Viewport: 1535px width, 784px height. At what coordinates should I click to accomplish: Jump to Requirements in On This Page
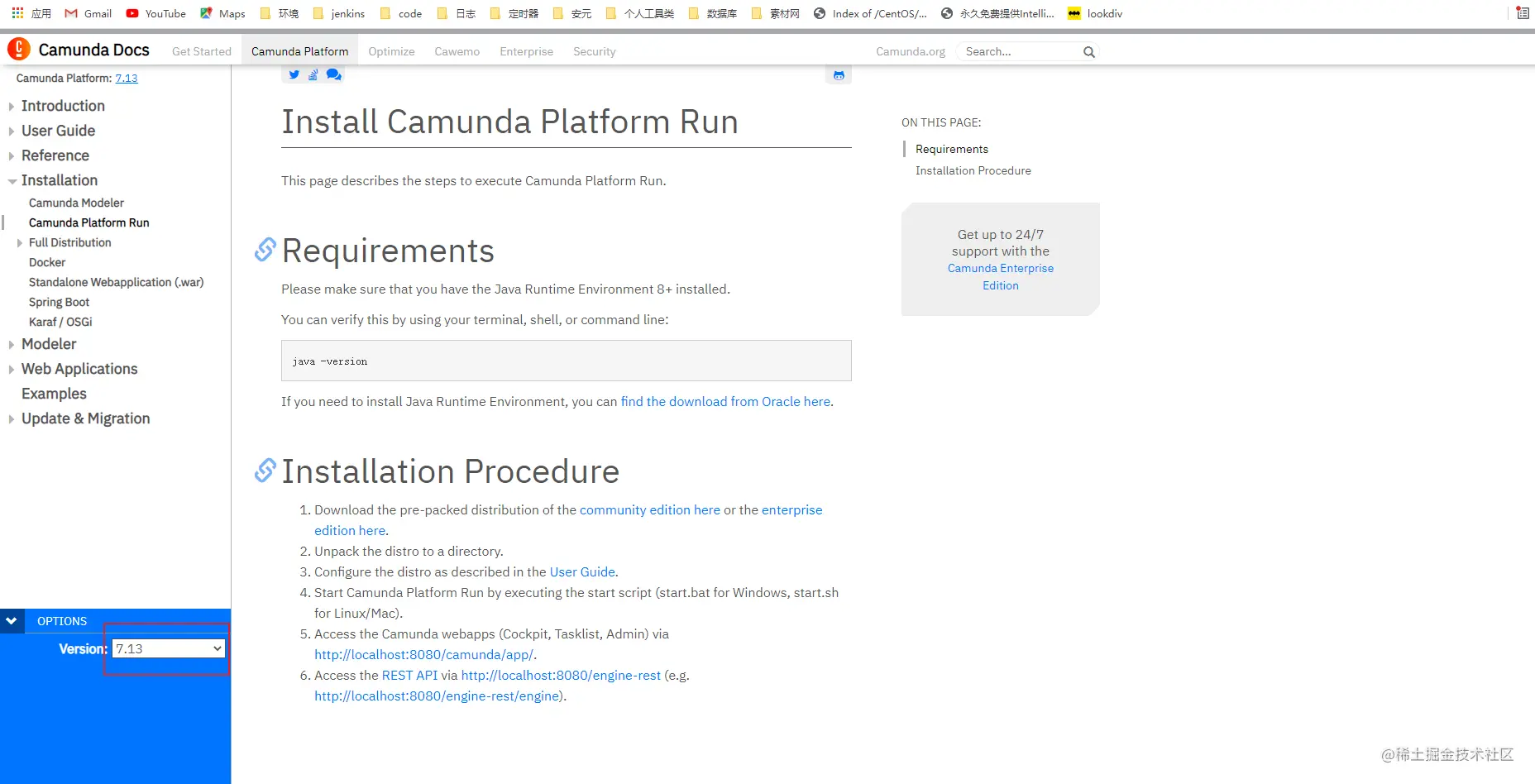pyautogui.click(x=952, y=149)
